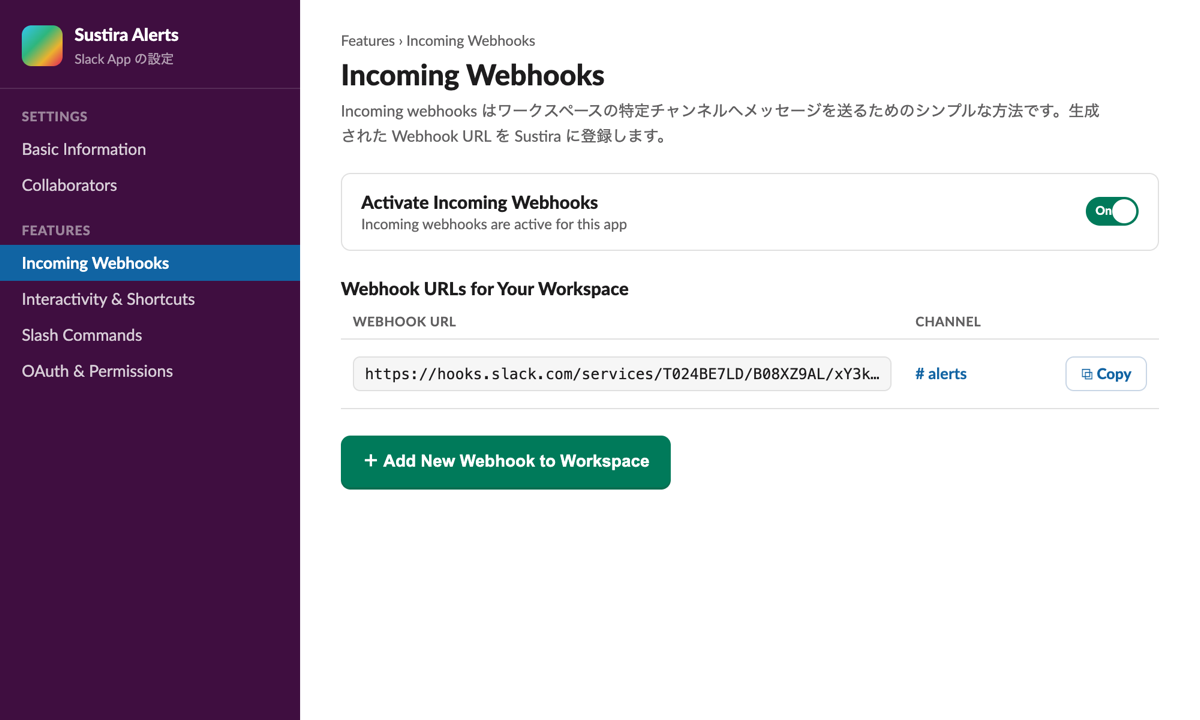Click Add New Webhook to Workspace
This screenshot has height=720, width=1200.
(506, 462)
